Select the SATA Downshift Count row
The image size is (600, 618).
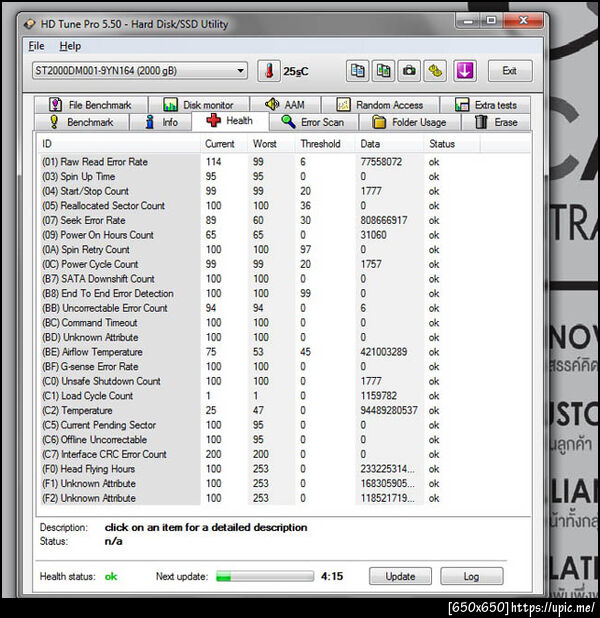pos(260,279)
